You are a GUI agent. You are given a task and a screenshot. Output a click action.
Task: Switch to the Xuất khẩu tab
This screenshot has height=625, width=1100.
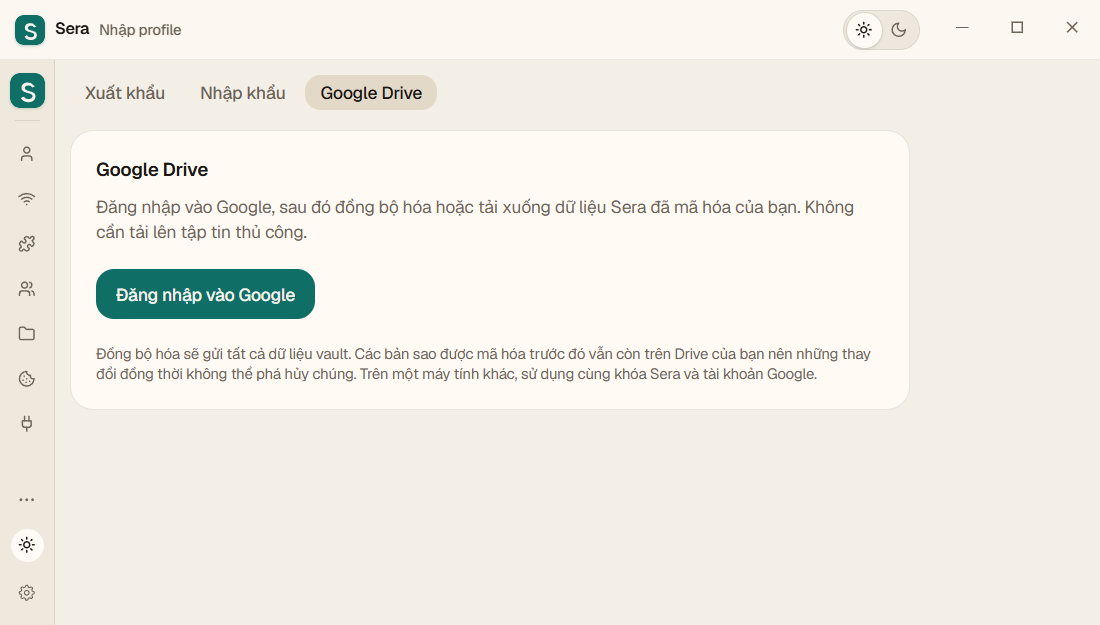tap(125, 93)
